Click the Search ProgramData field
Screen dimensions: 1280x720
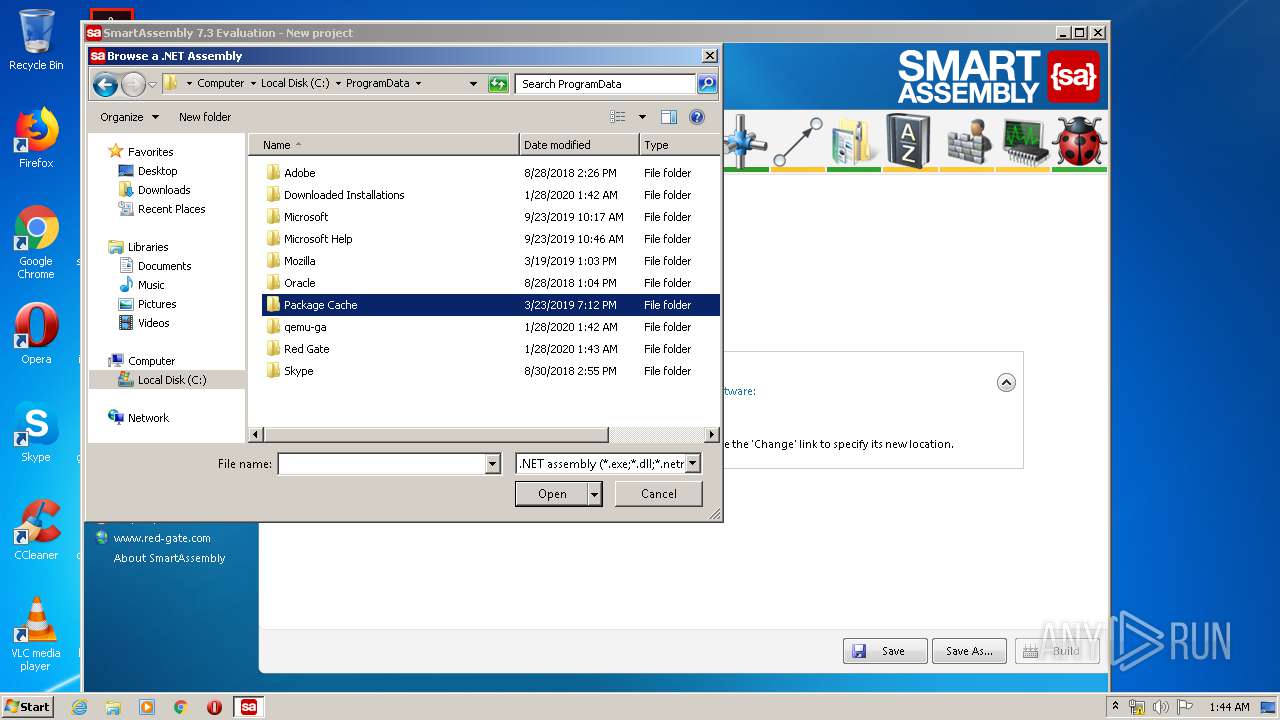pos(606,84)
